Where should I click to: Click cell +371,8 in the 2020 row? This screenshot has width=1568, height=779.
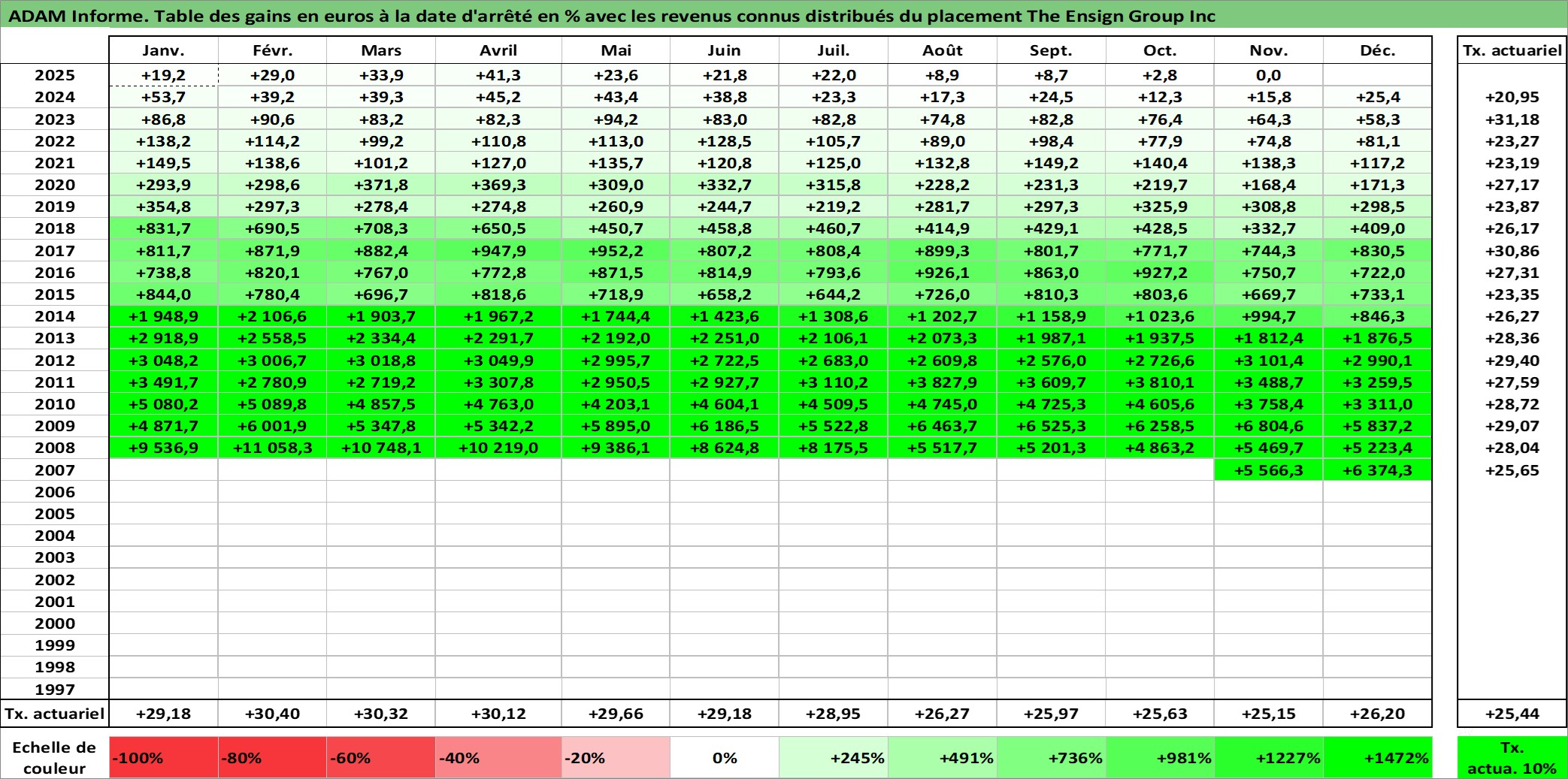pos(381,185)
